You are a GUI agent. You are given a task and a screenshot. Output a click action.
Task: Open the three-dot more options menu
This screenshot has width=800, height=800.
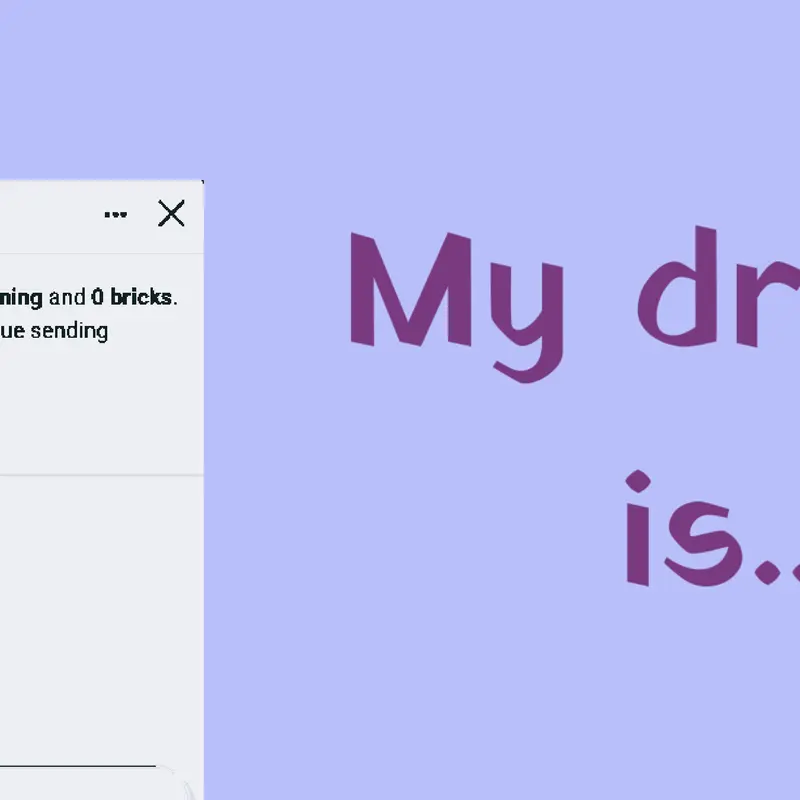115,214
